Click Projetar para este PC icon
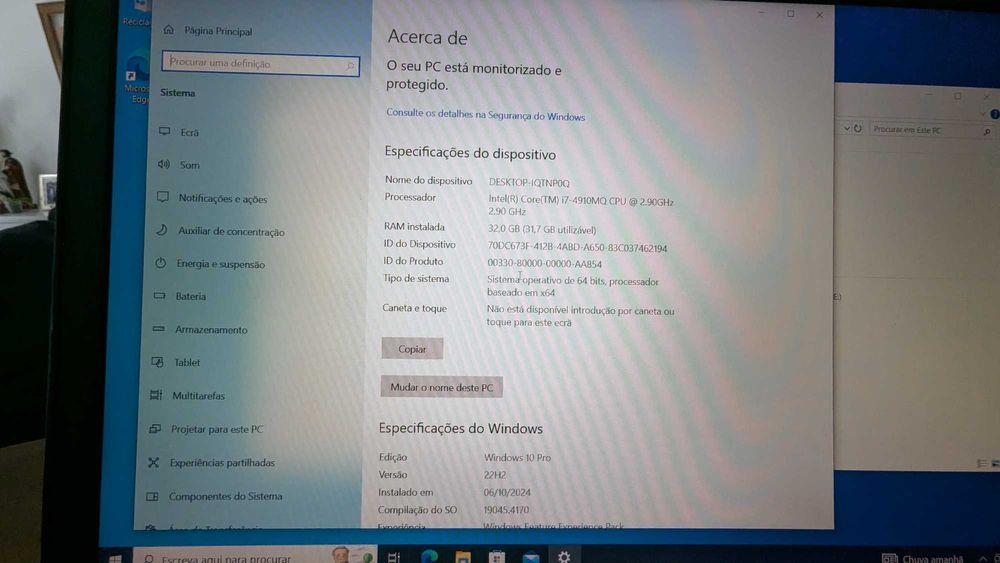The image size is (1000, 563). pos(154,428)
